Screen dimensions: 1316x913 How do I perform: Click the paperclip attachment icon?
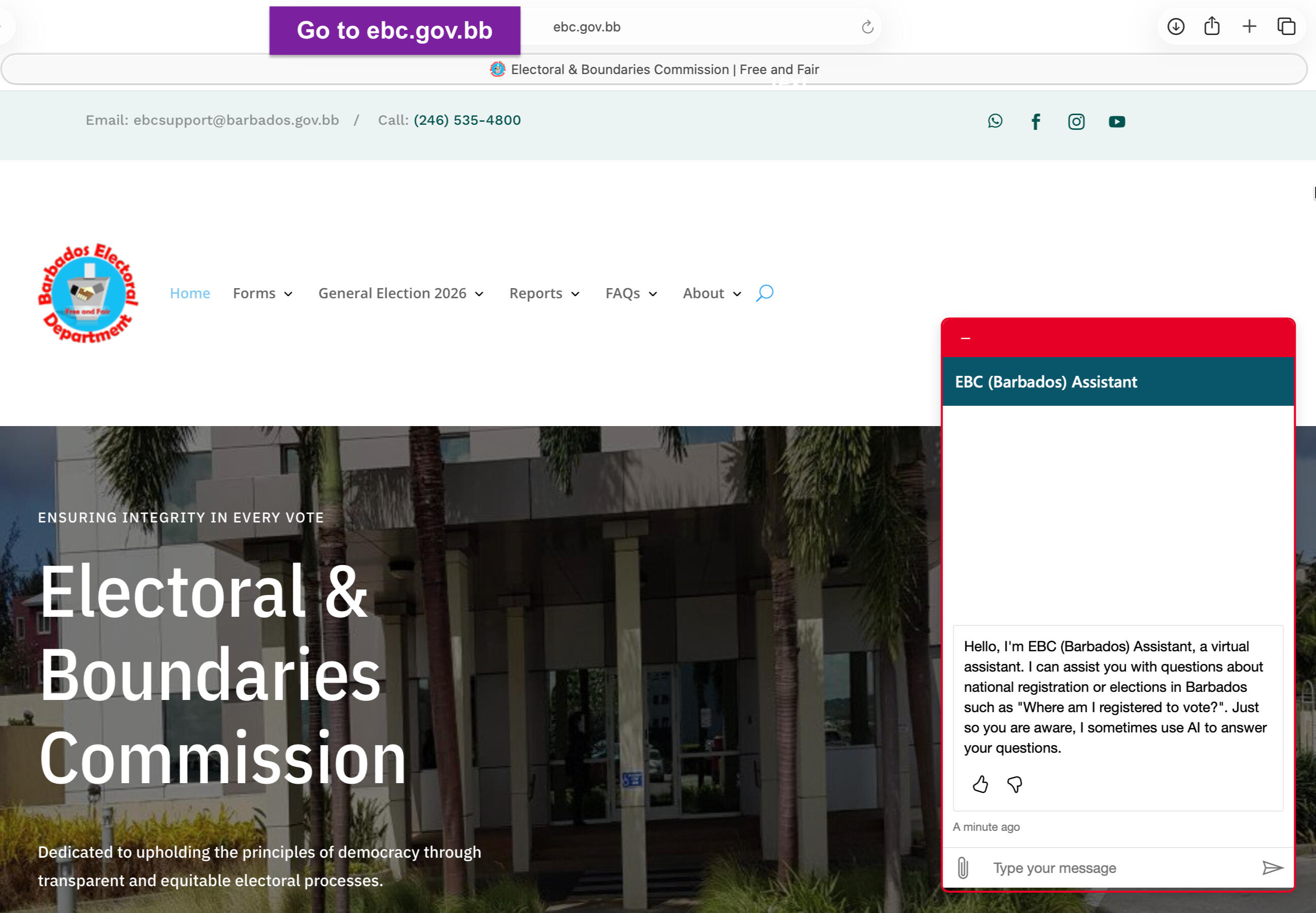pos(963,868)
